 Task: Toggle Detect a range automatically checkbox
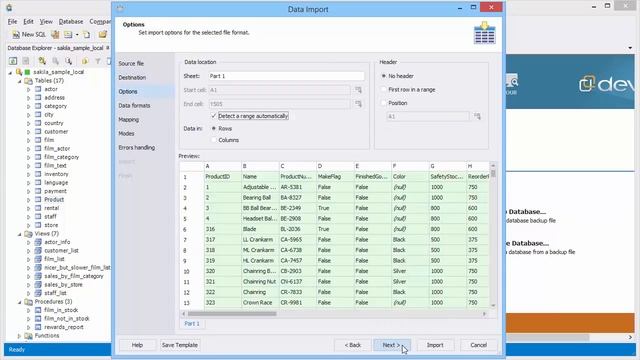click(213, 116)
